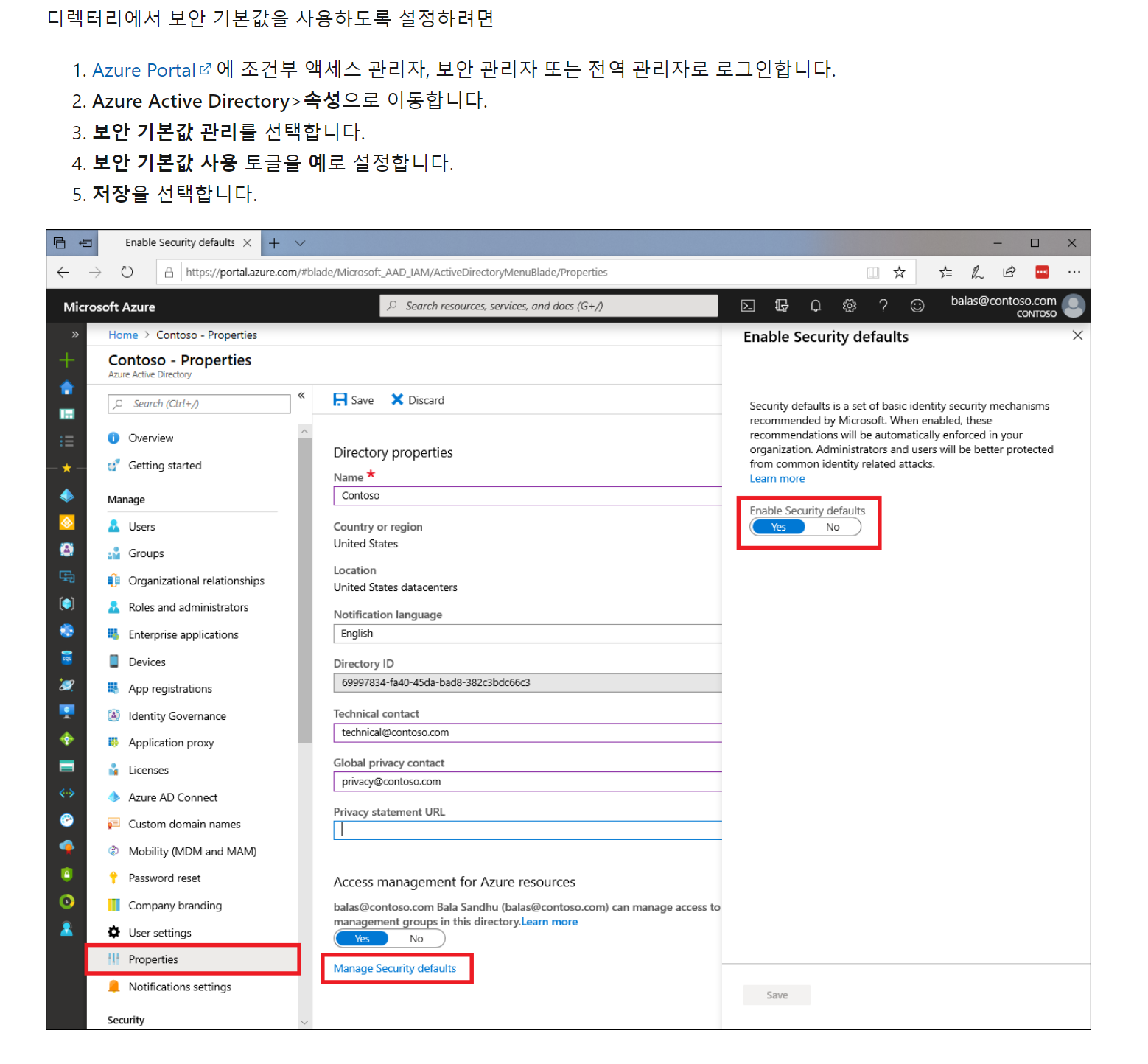Select Properties in the directory menu
This screenshot has width=1148, height=1064.
192,959
